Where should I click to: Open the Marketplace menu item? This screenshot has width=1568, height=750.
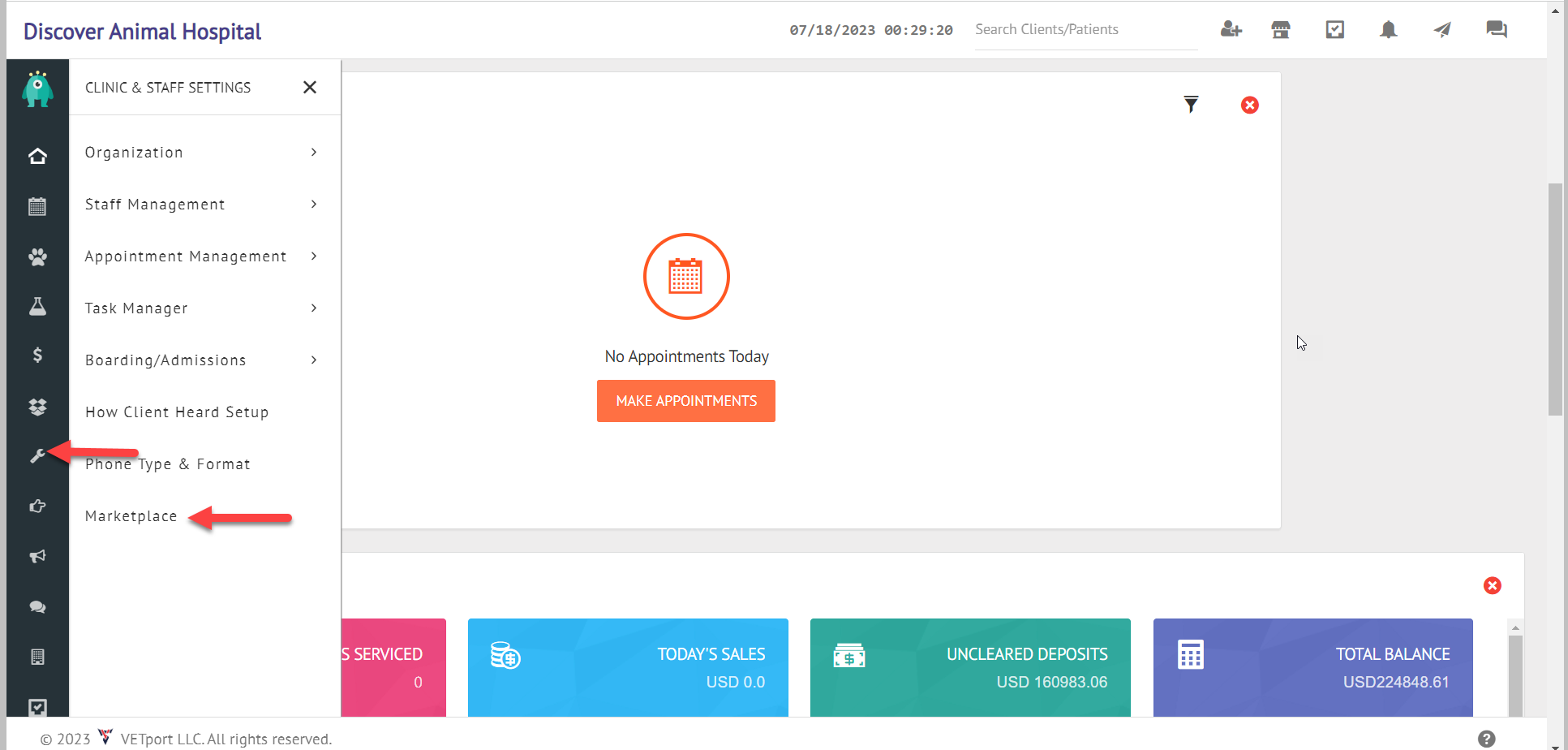[131, 516]
